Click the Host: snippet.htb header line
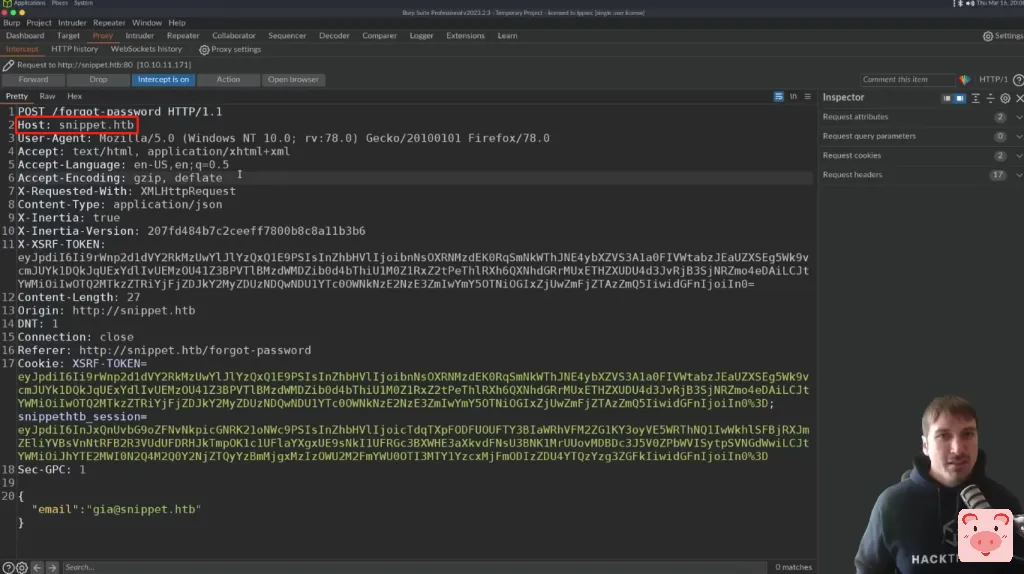This screenshot has width=1024, height=574. [x=76, y=125]
